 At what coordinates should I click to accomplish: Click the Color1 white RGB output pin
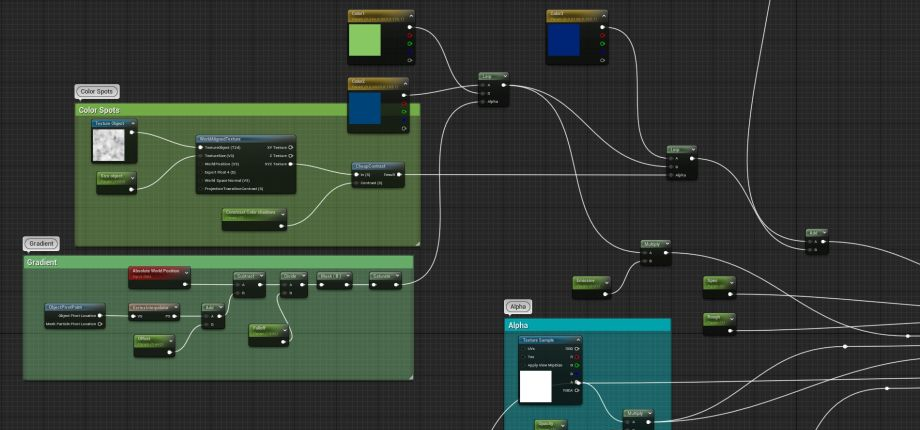410,27
